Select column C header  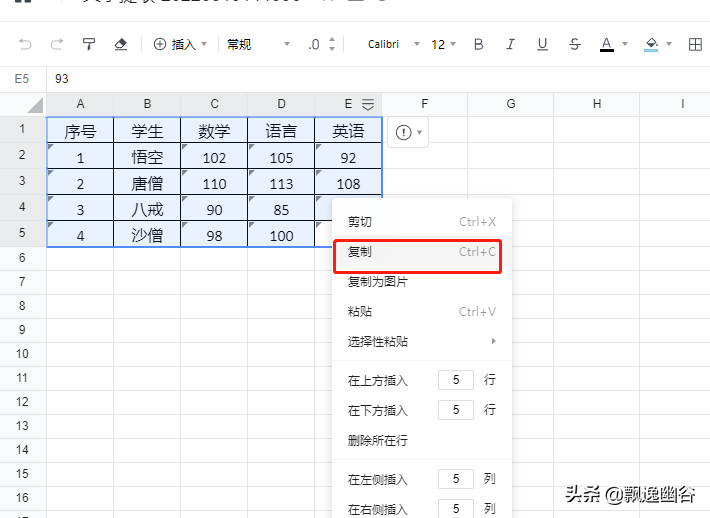click(214, 104)
